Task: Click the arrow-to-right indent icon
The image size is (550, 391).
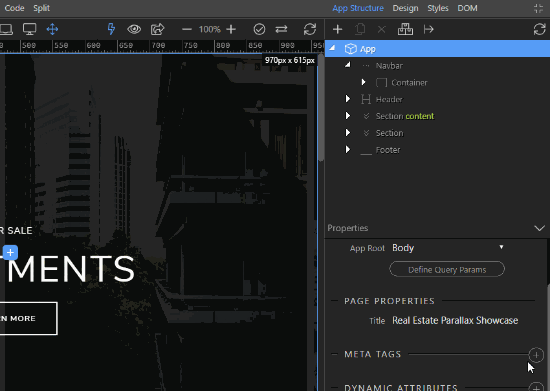Action: (x=429, y=29)
